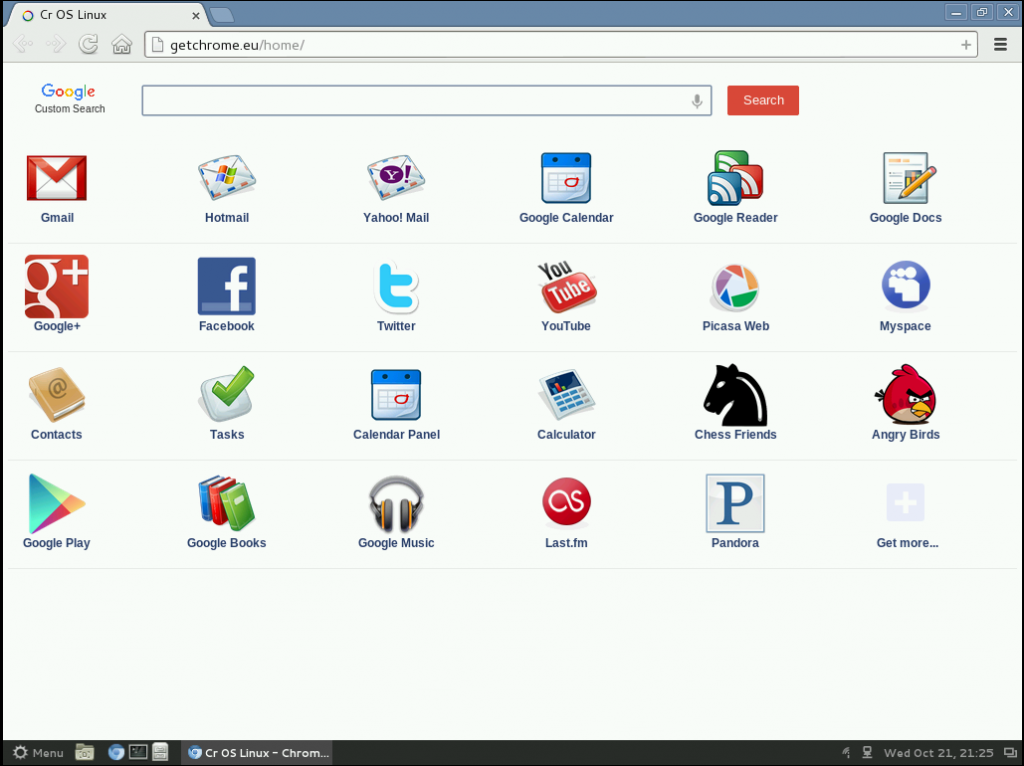Launch the Google Books icon
The width and height of the screenshot is (1024, 766).
pos(227,503)
